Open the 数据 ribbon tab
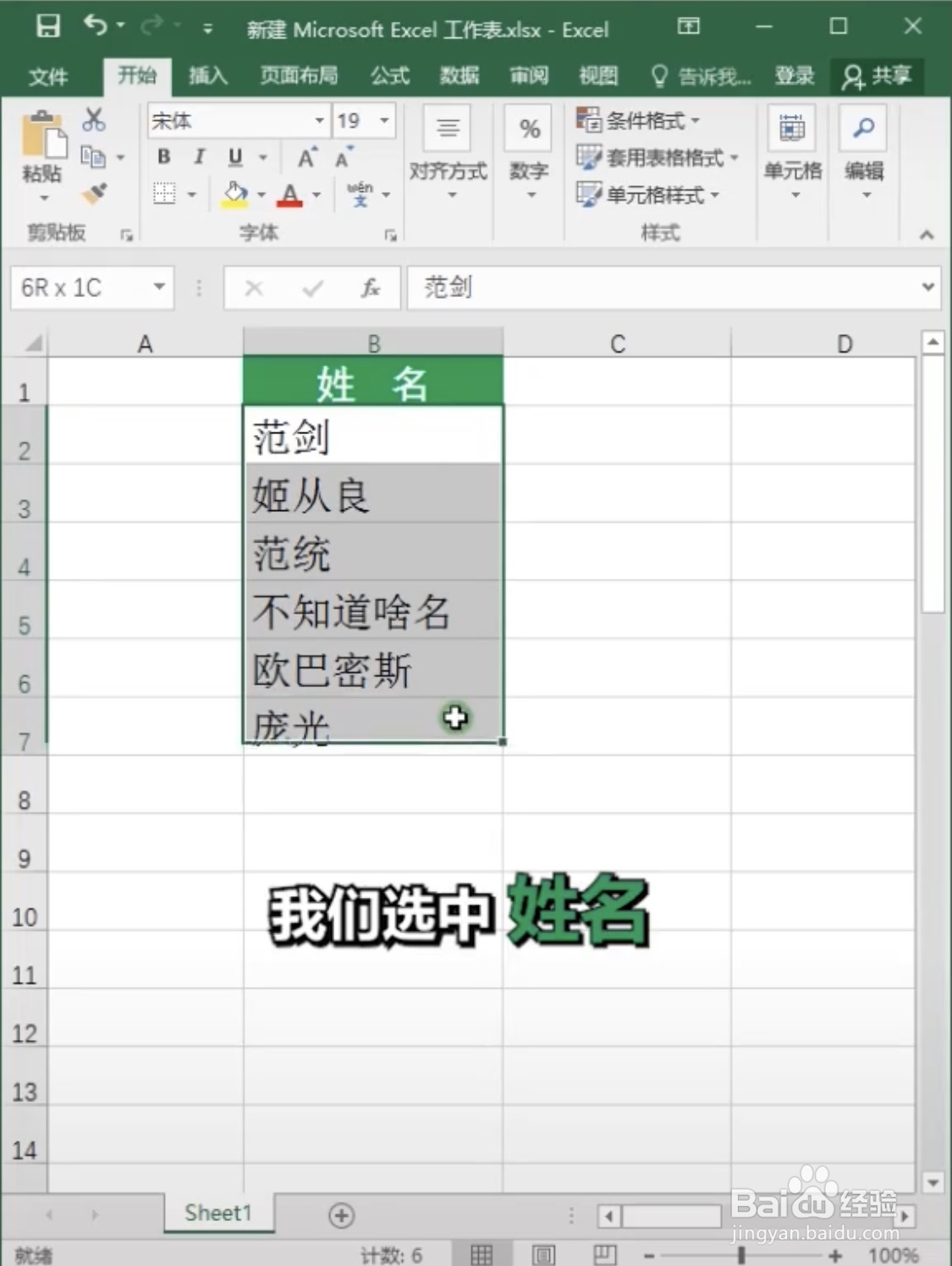Image resolution: width=952 pixels, height=1266 pixels. click(x=458, y=76)
